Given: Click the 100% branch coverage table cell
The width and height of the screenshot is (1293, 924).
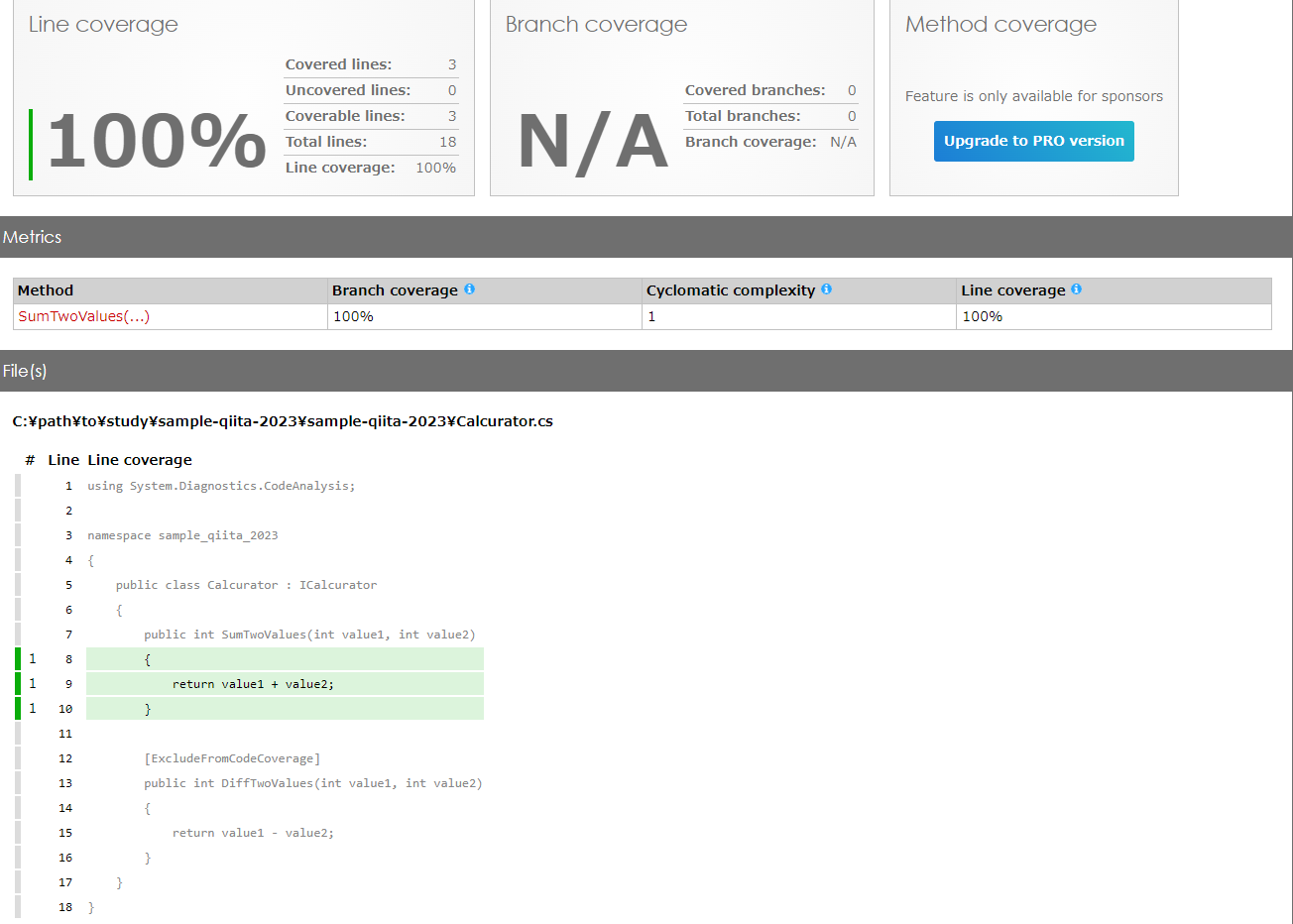Looking at the screenshot, I should (485, 316).
